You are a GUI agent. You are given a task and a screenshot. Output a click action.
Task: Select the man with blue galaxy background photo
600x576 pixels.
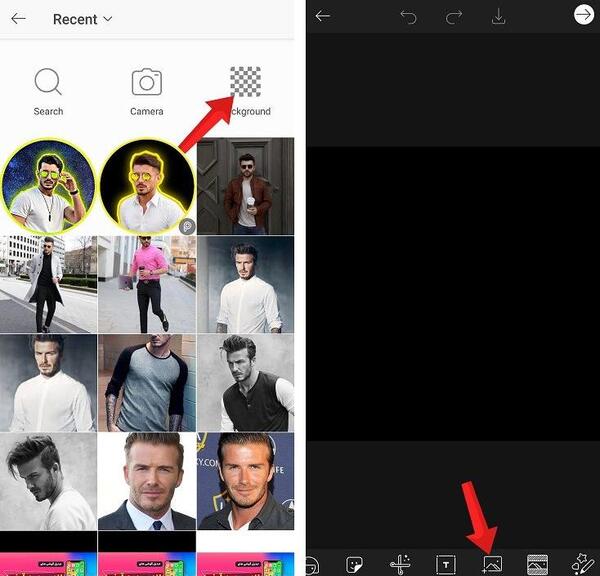click(48, 186)
